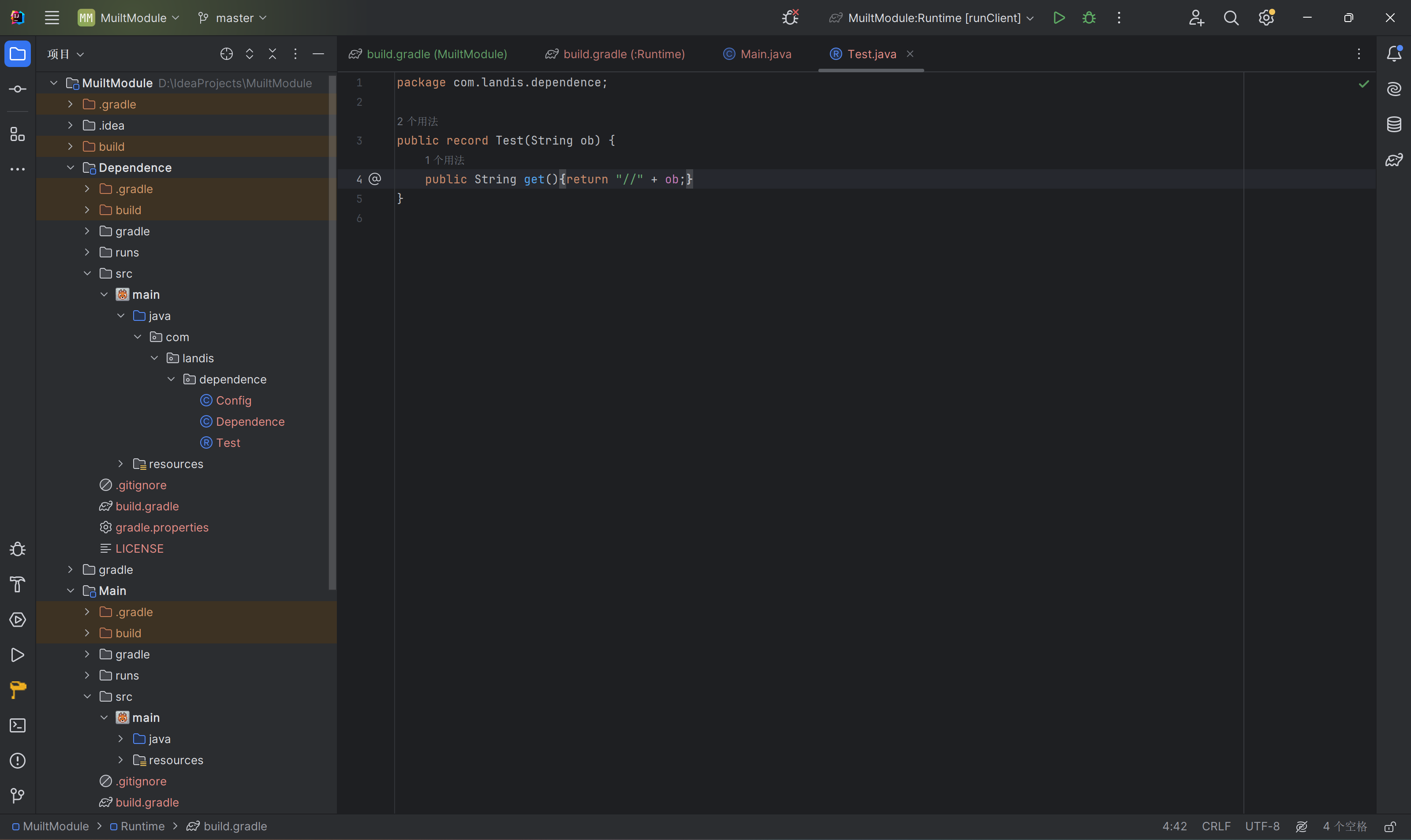Run the runClient configuration
1411x840 pixels.
point(1059,18)
